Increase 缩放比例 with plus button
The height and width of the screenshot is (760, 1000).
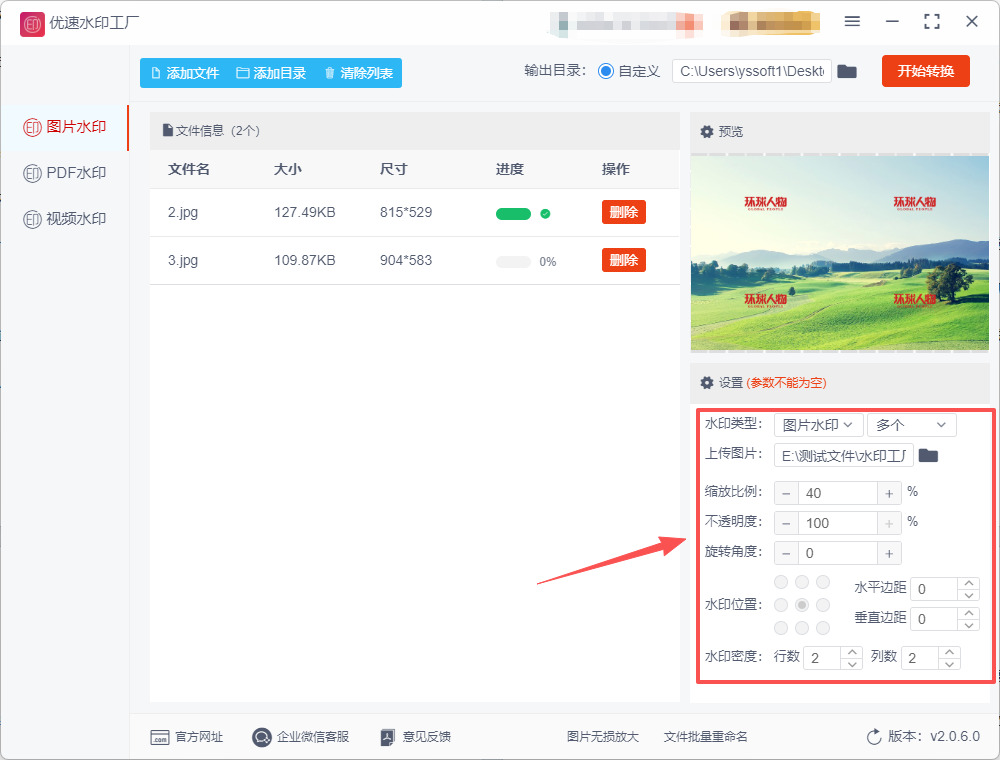pyautogui.click(x=889, y=493)
